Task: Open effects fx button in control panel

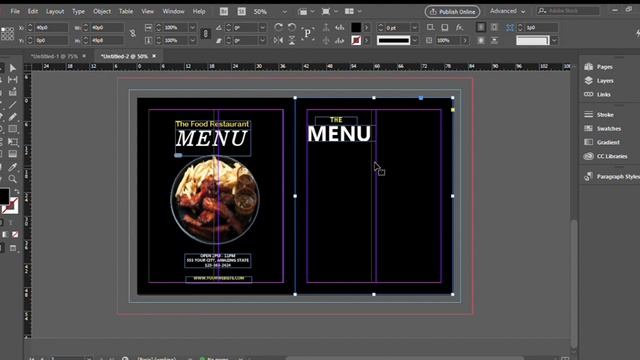Action: 460,27
